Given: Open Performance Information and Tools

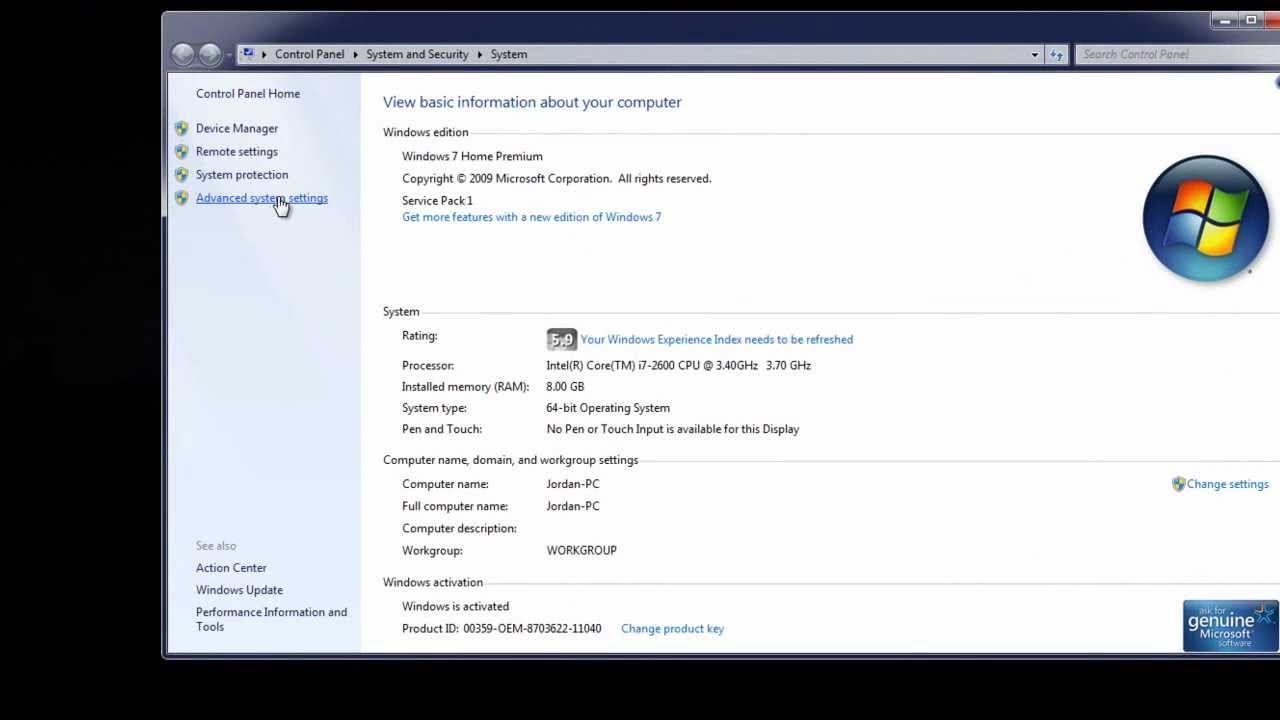Looking at the screenshot, I should [x=271, y=619].
